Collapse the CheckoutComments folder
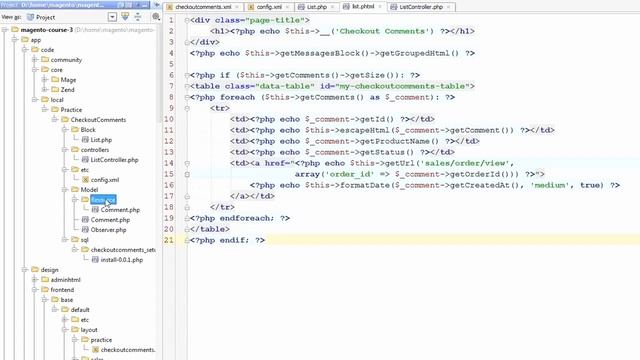Viewport: 640px width, 360px height. pyautogui.click(x=55, y=120)
